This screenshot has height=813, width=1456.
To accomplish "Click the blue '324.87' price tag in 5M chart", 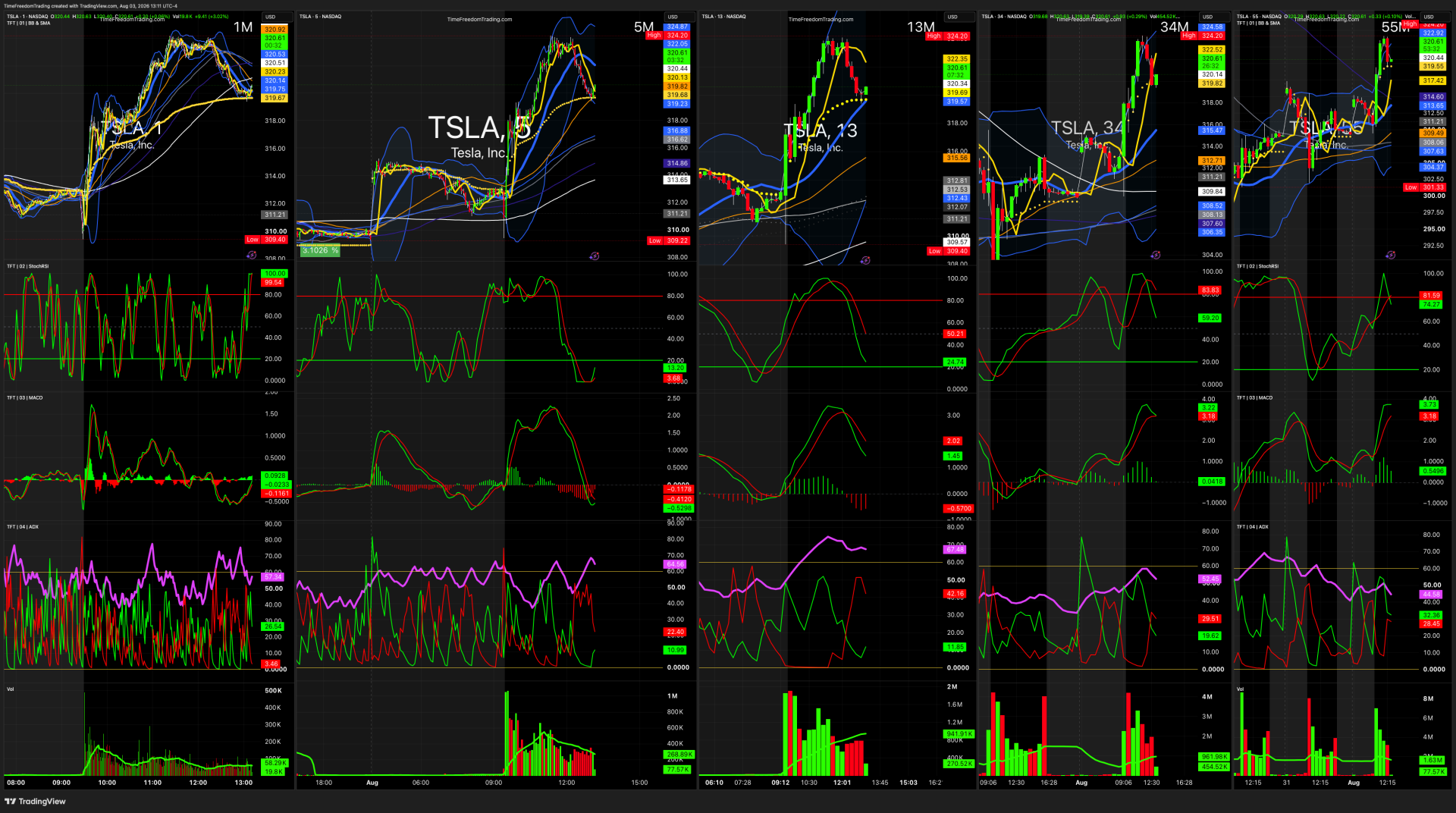I will 677,27.
